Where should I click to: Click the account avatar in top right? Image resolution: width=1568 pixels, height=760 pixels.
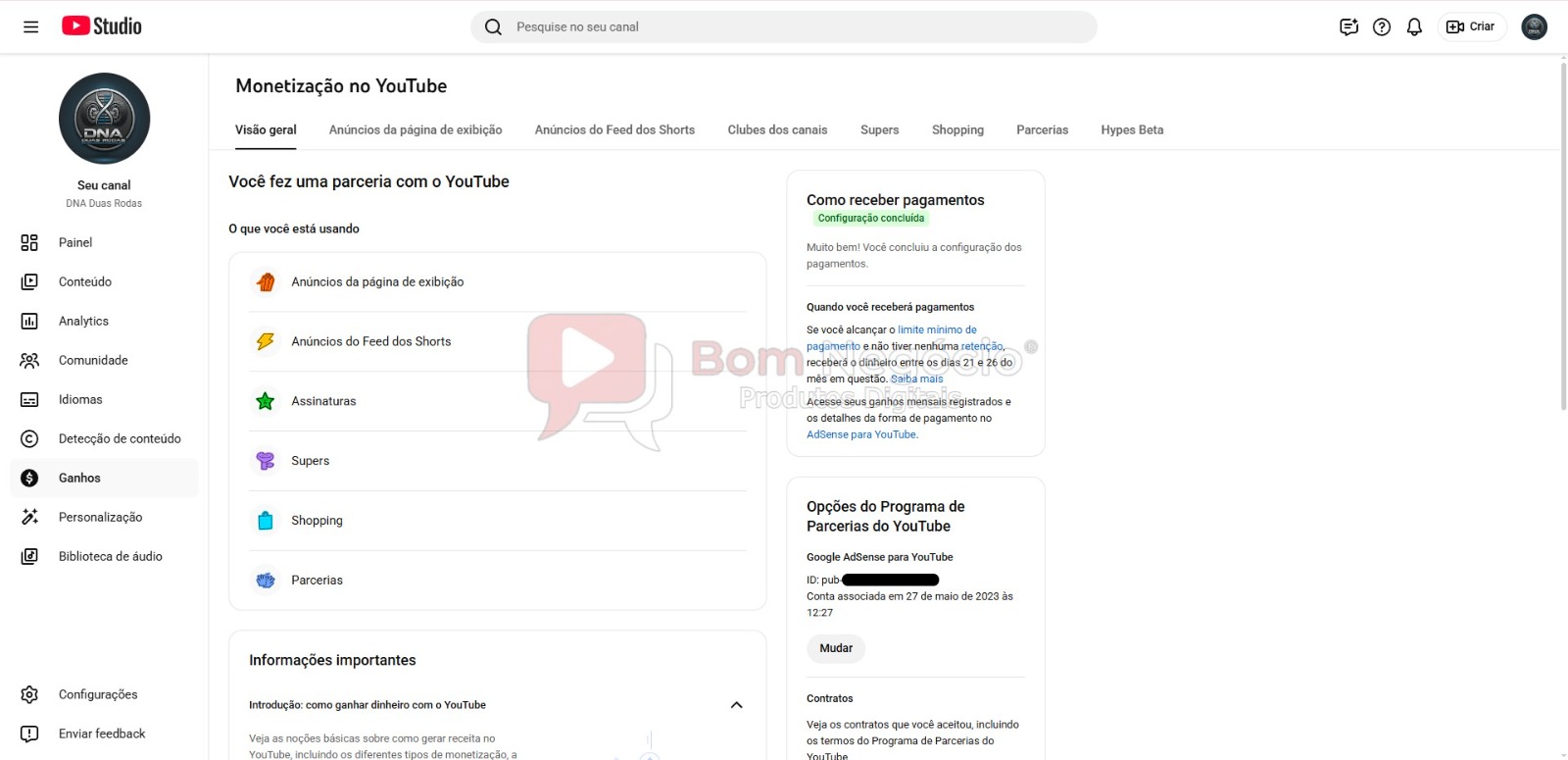click(x=1534, y=26)
